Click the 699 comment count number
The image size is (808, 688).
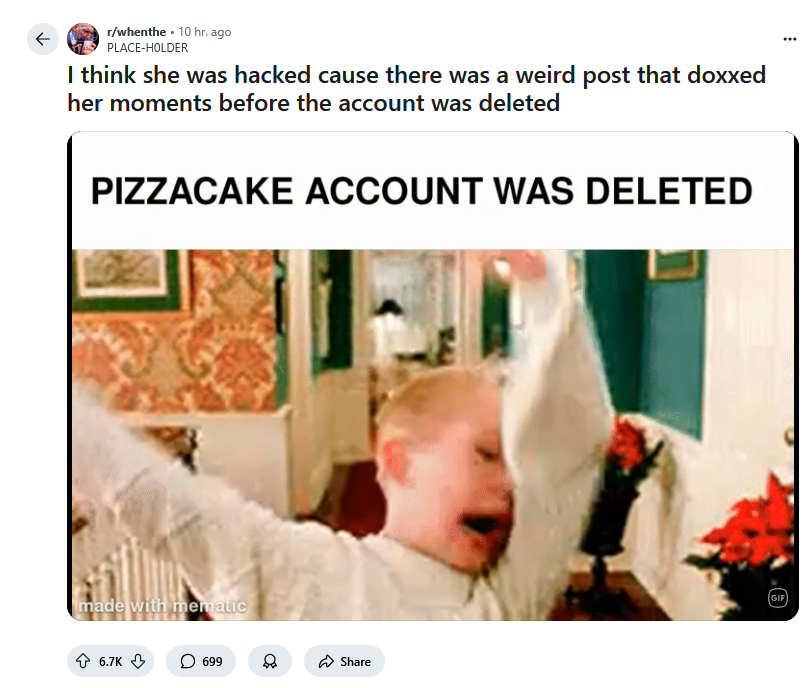pos(212,662)
